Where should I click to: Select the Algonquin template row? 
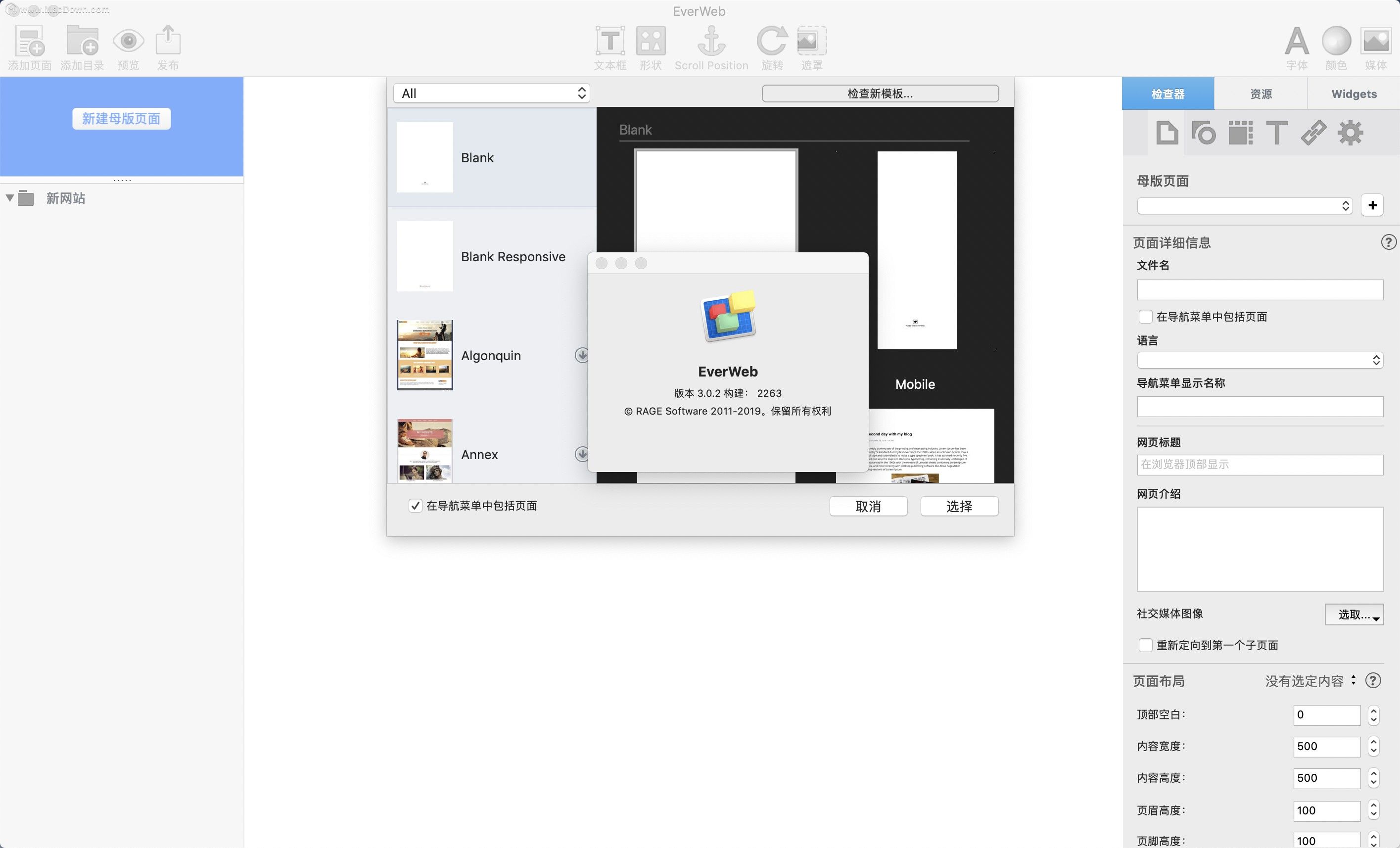492,355
